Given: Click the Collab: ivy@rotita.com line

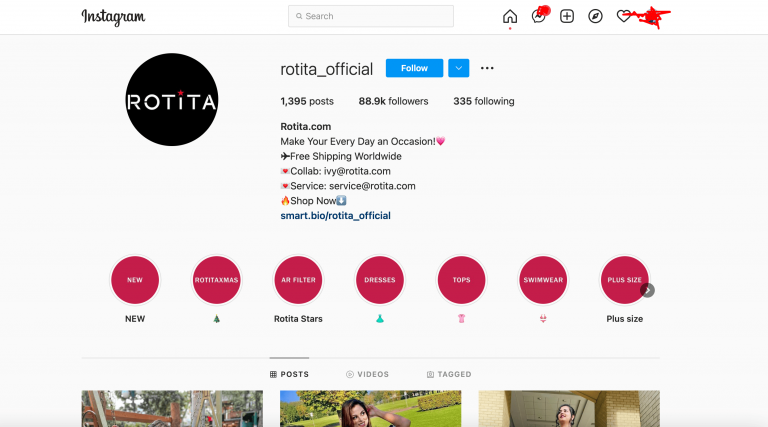Looking at the screenshot, I should coord(336,171).
